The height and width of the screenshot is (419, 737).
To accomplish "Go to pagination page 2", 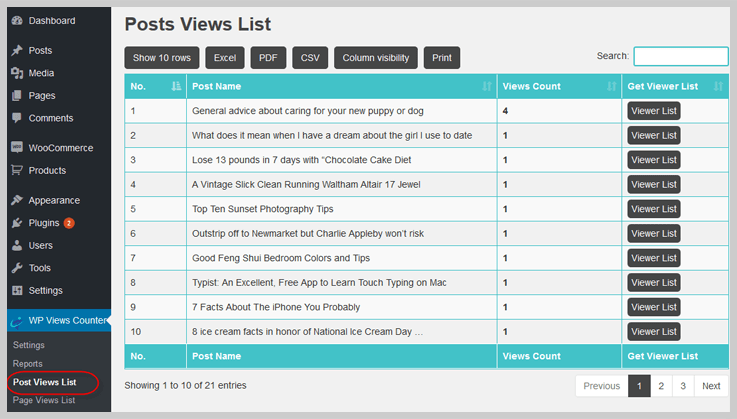I will (x=661, y=386).
